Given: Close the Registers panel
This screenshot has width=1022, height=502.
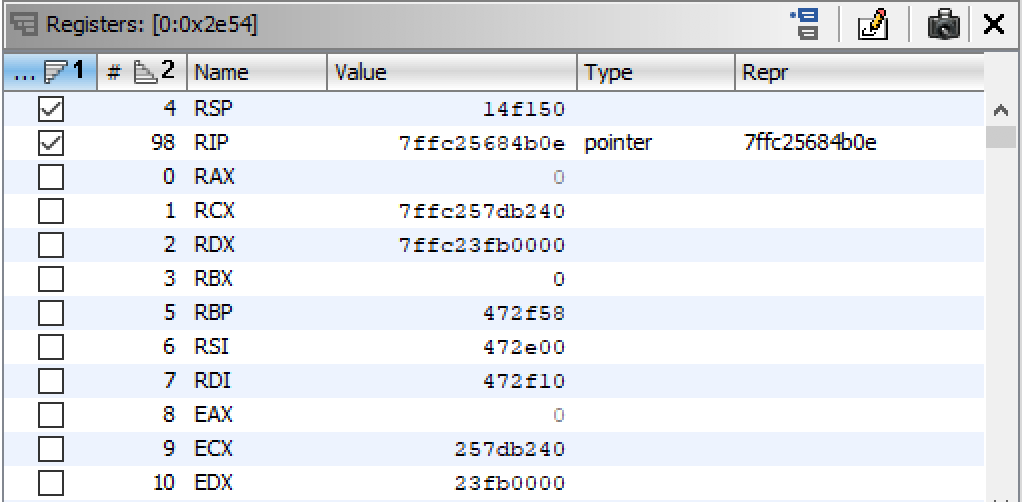Looking at the screenshot, I should (993, 25).
